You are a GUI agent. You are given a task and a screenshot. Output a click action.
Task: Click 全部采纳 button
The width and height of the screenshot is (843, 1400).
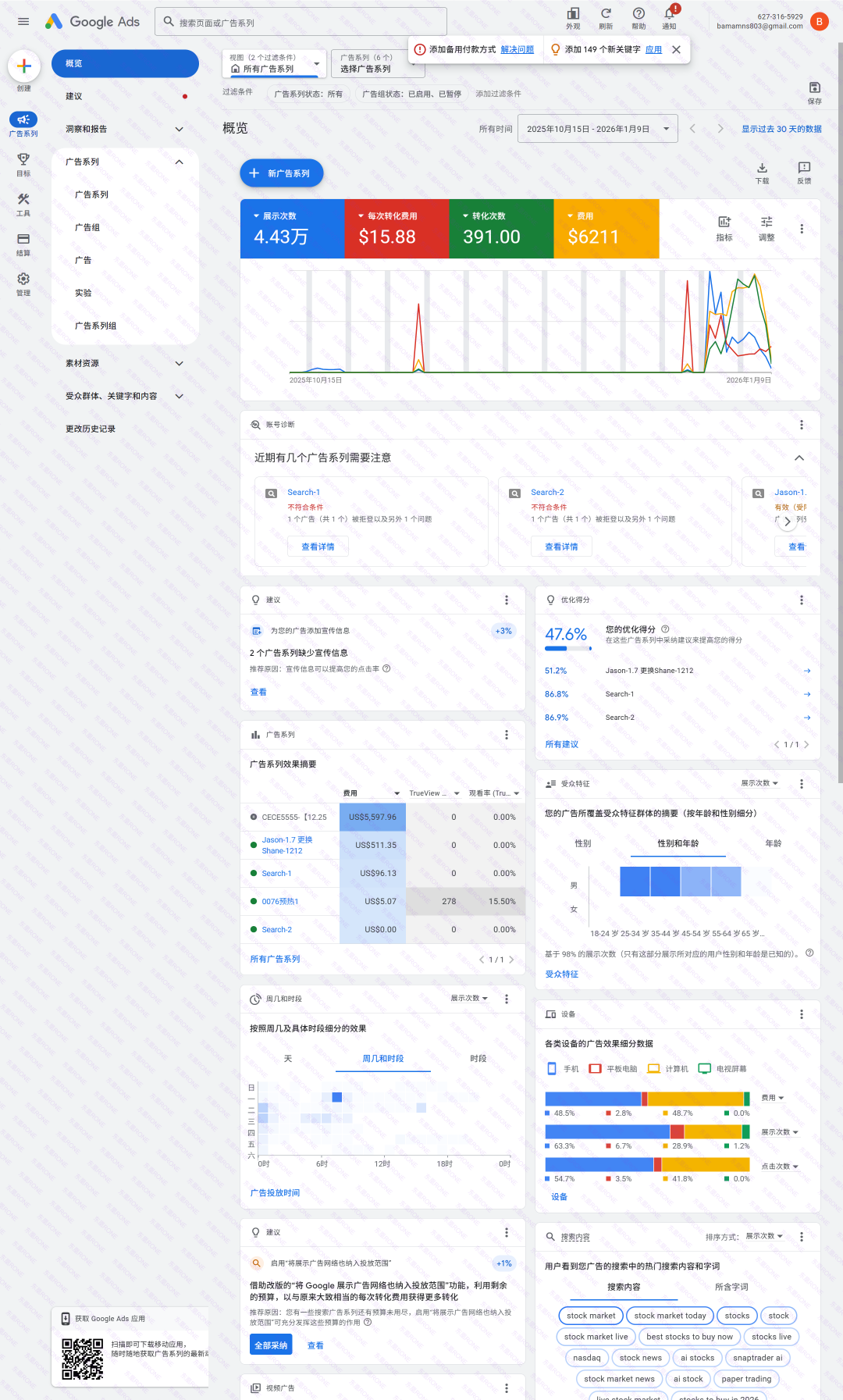(271, 1345)
